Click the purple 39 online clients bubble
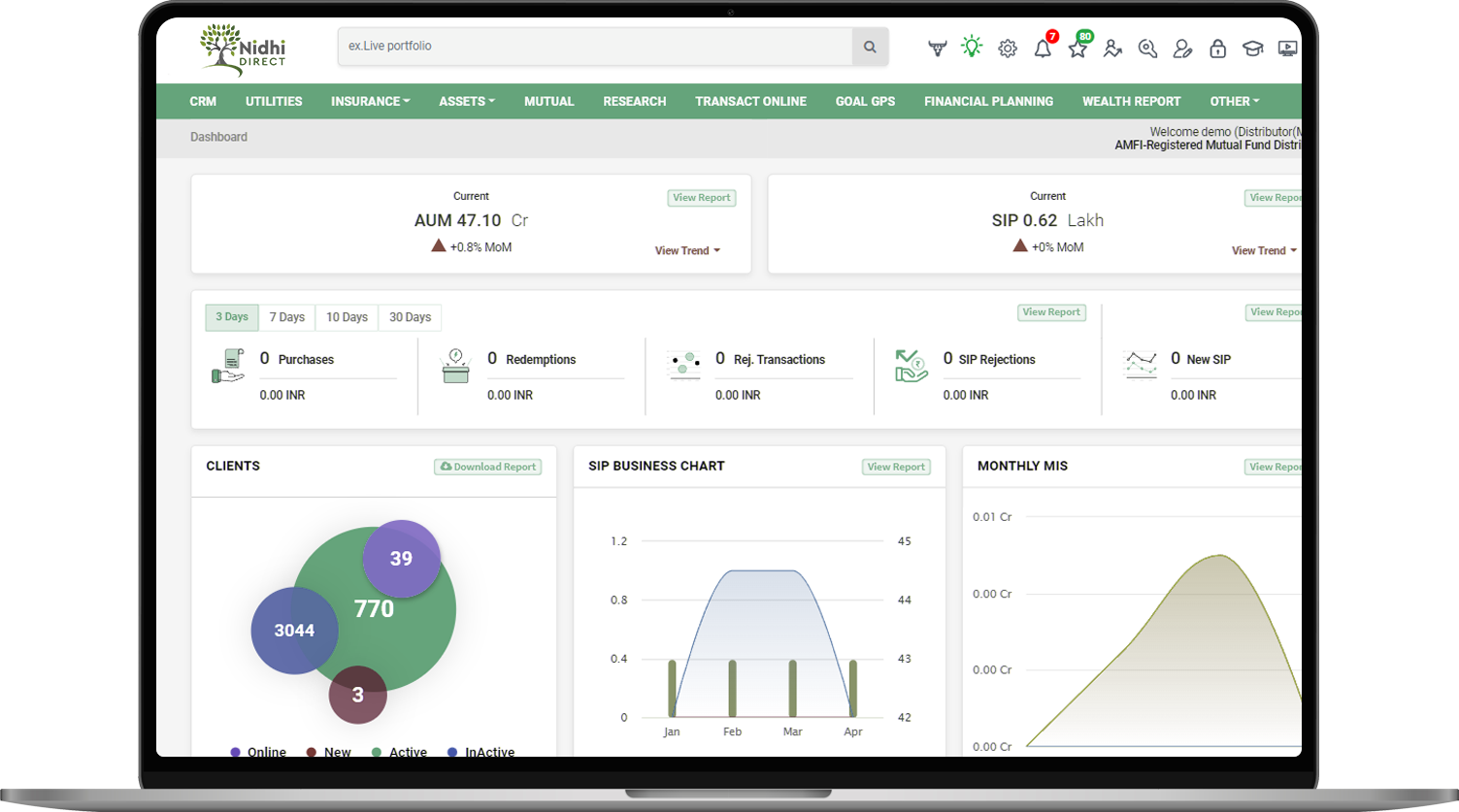Image resolution: width=1459 pixels, height=812 pixels. [402, 558]
